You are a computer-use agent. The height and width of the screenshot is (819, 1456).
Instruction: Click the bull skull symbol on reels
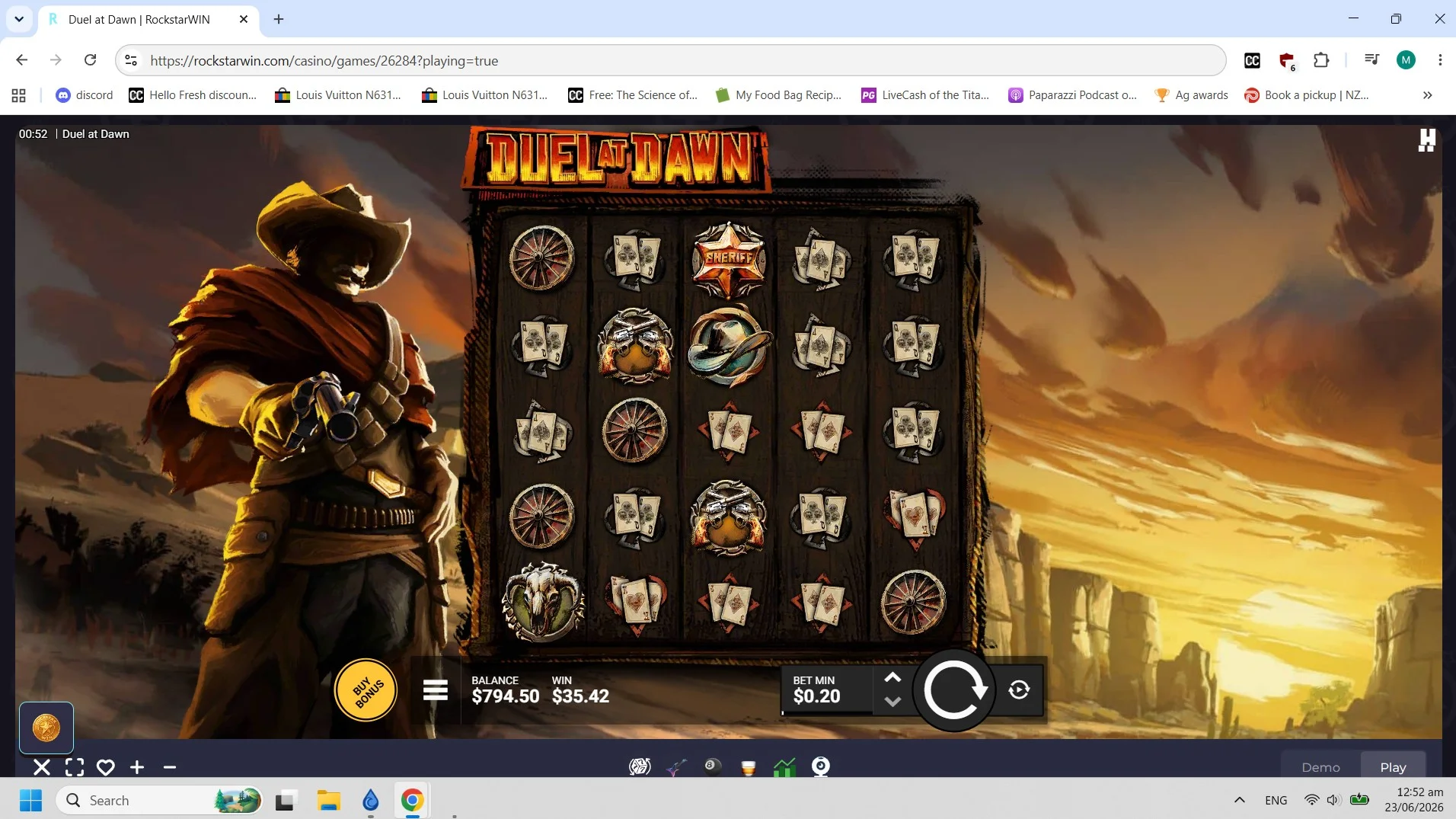[543, 601]
